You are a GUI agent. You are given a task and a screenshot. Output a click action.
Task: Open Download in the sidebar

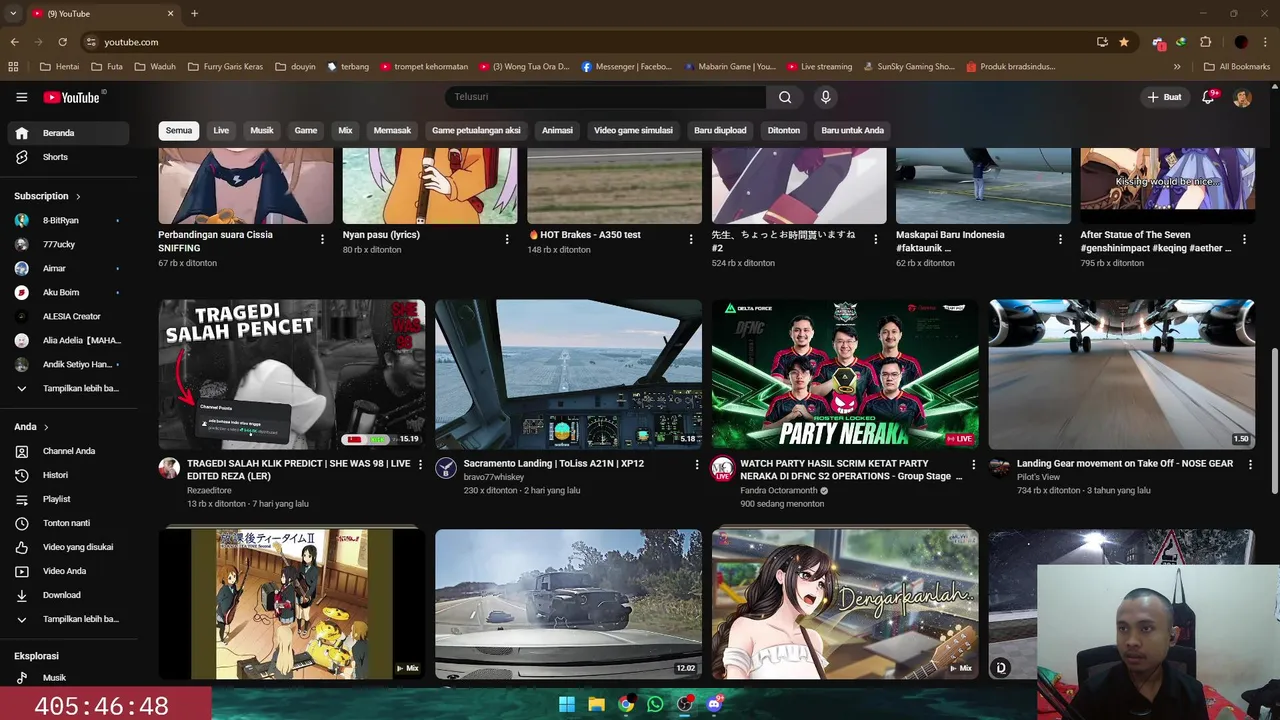click(x=68, y=595)
